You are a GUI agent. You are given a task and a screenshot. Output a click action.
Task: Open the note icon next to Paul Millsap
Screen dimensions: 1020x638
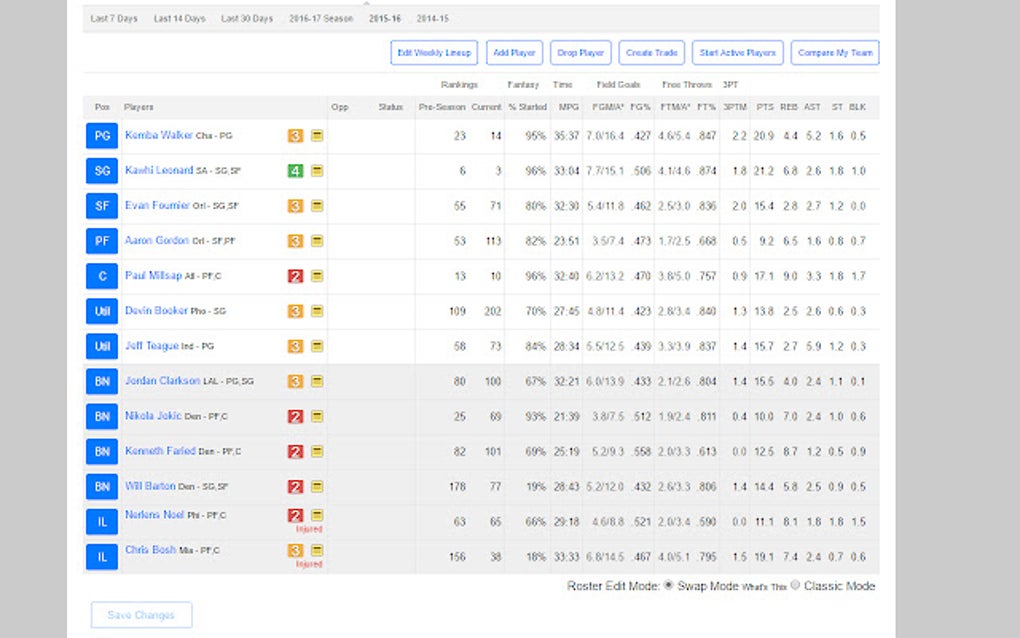pyautogui.click(x=315, y=276)
